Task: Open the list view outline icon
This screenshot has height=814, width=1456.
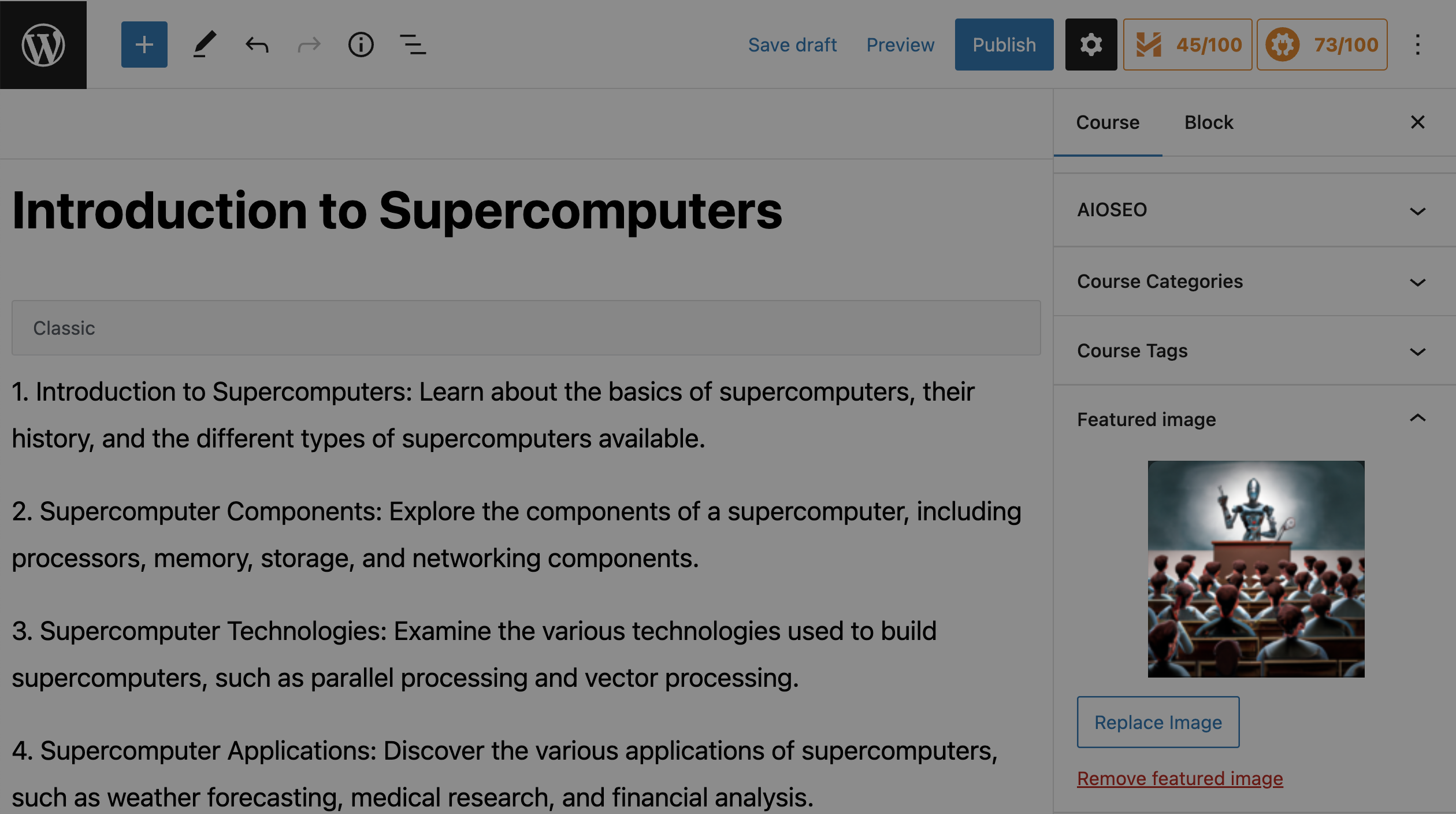Action: pyautogui.click(x=413, y=45)
